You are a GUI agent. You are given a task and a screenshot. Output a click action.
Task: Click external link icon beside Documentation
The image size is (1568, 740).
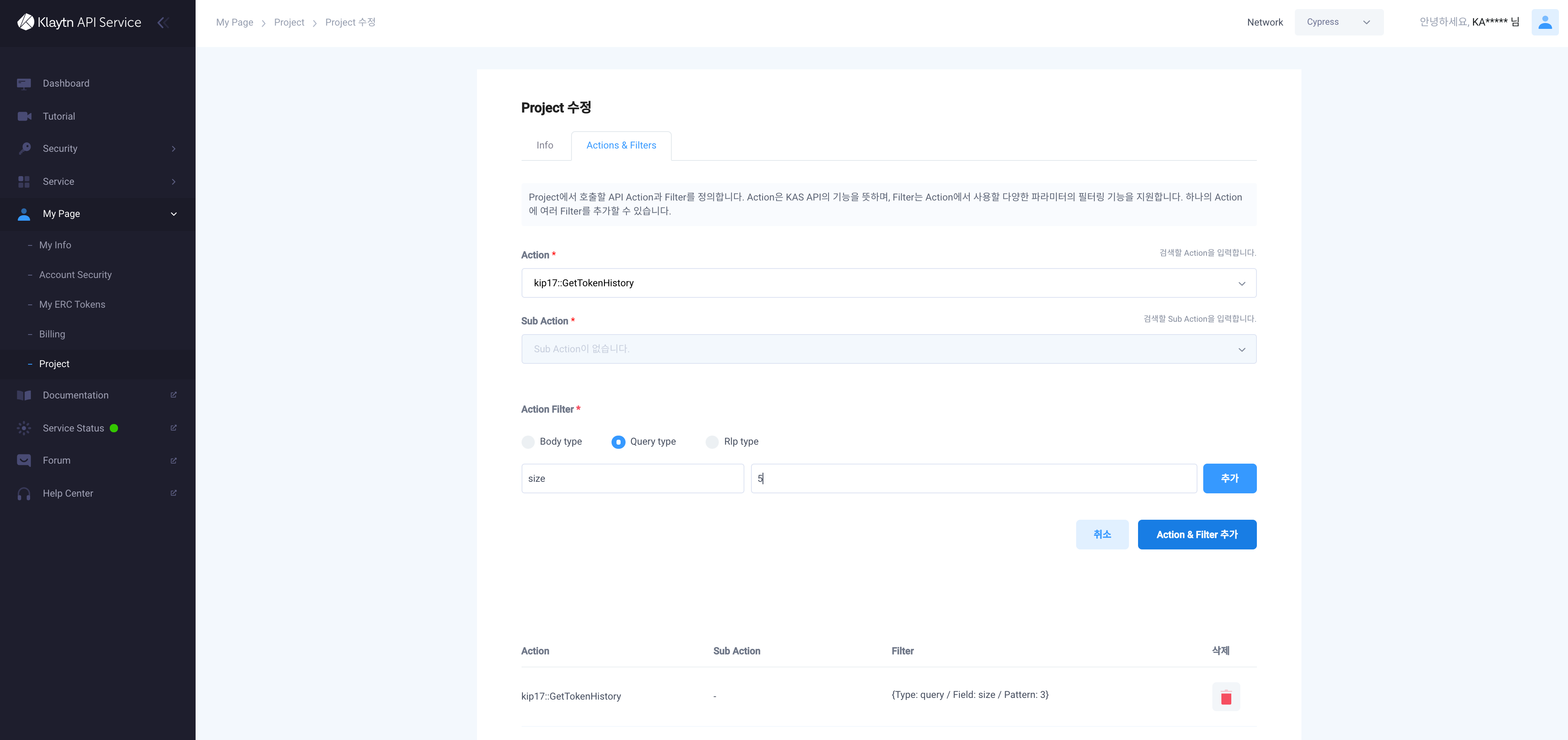pos(173,395)
